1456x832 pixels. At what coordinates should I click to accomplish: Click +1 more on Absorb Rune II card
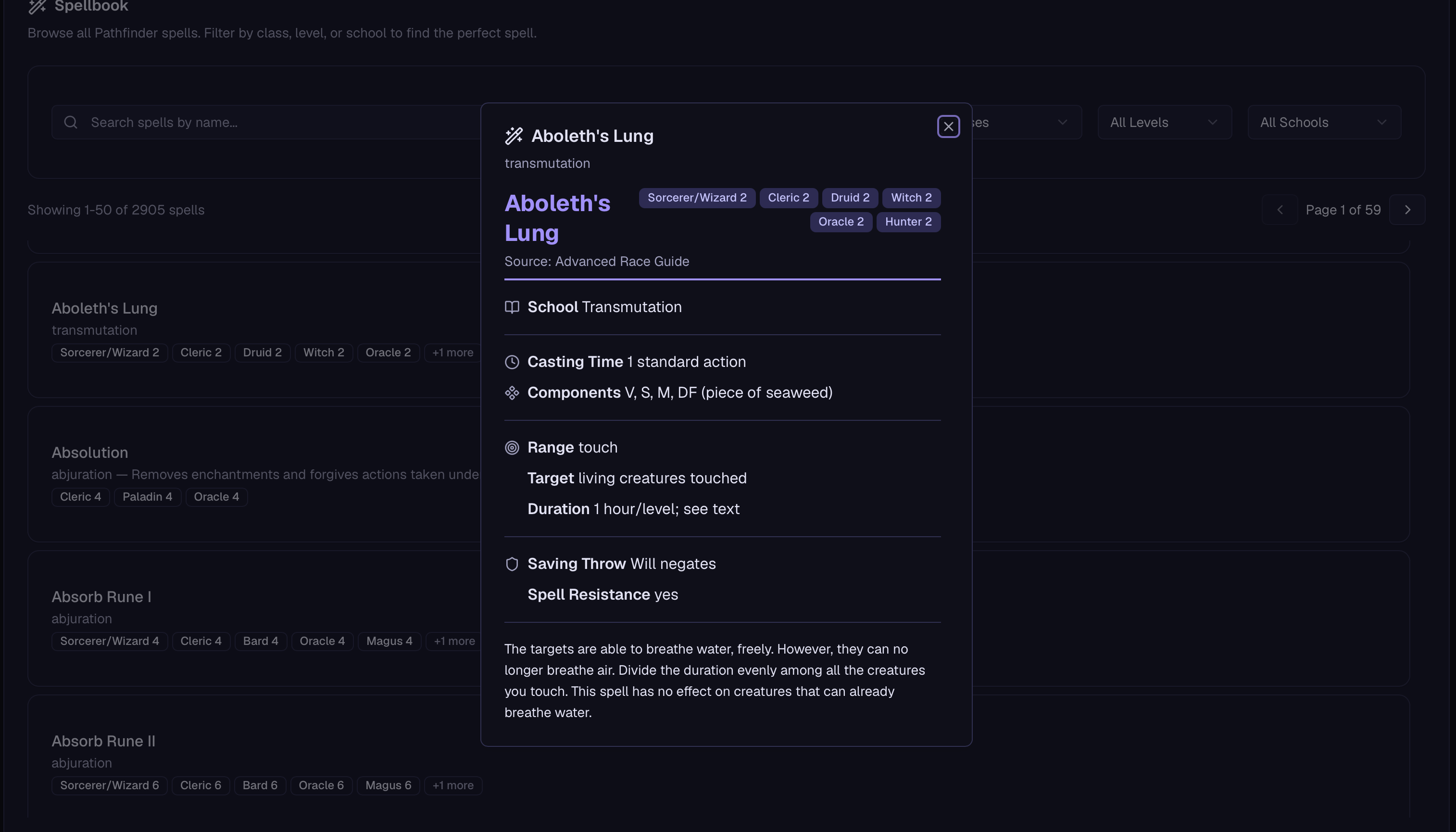pos(453,785)
